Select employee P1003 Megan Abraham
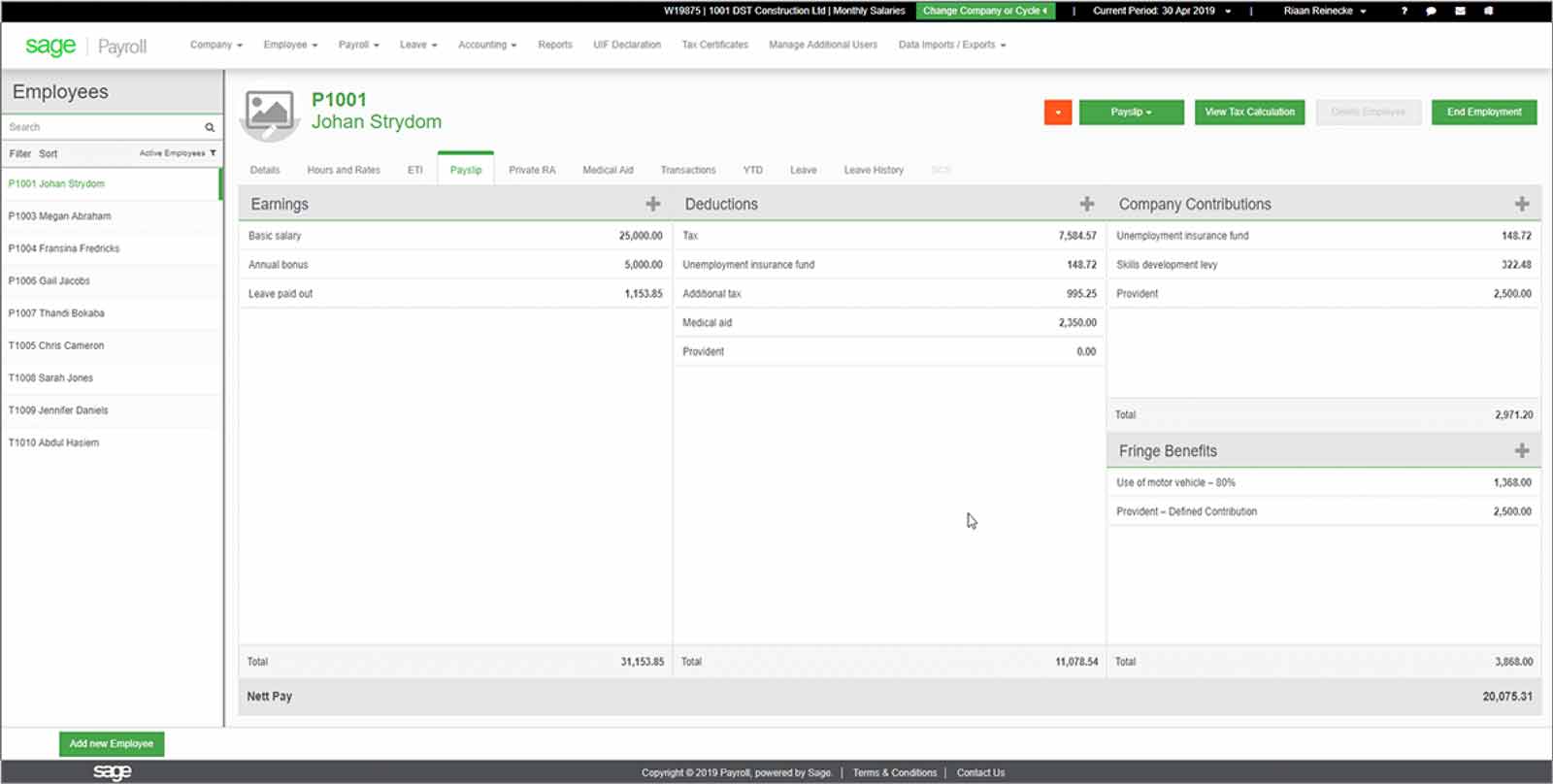The image size is (1553, 784). pos(112,216)
